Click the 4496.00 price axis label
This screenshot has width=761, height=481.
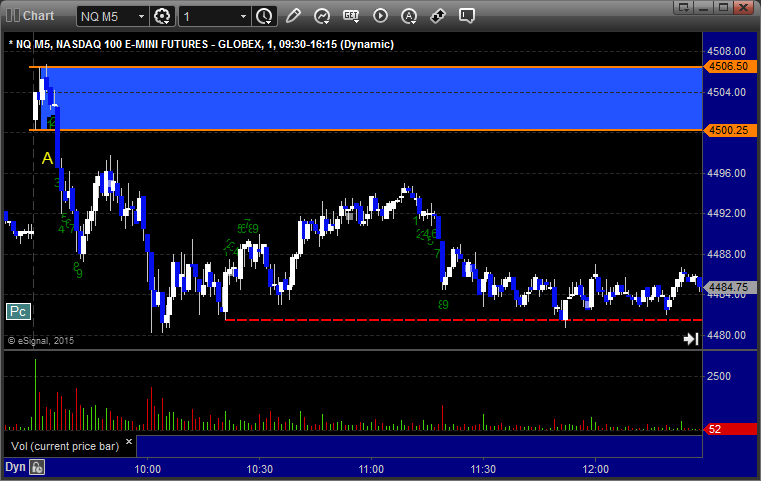pyautogui.click(x=727, y=173)
